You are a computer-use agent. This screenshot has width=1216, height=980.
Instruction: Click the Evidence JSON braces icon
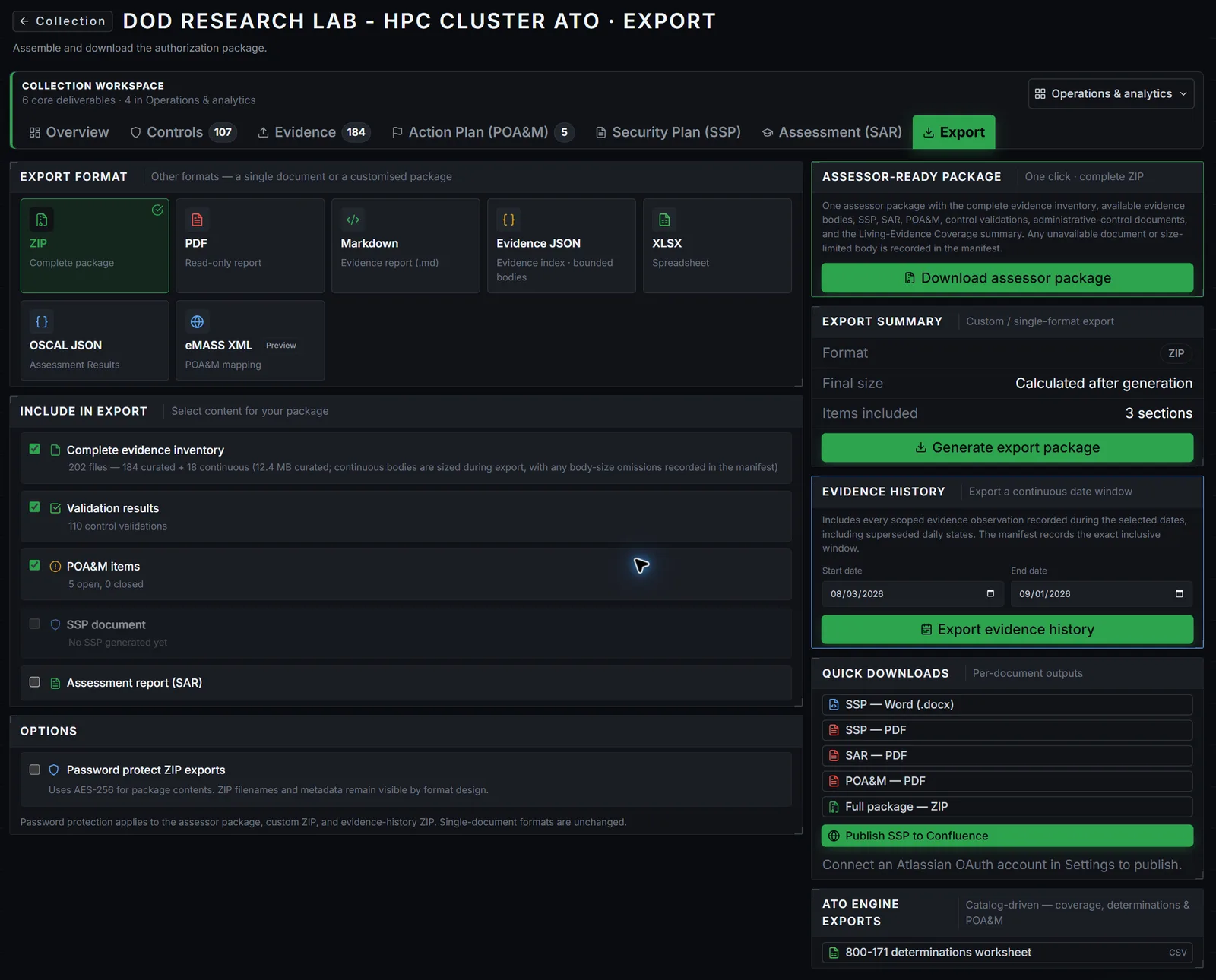[508, 220]
